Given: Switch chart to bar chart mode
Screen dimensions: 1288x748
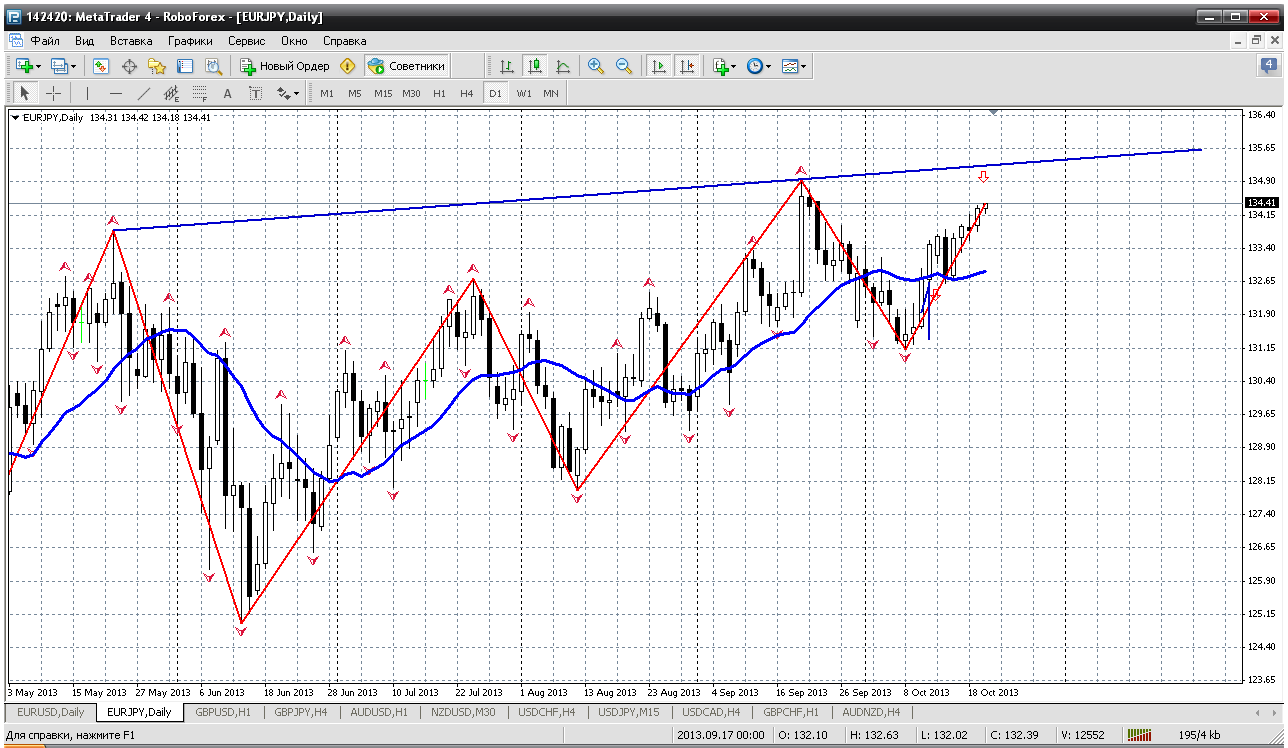Looking at the screenshot, I should (507, 66).
